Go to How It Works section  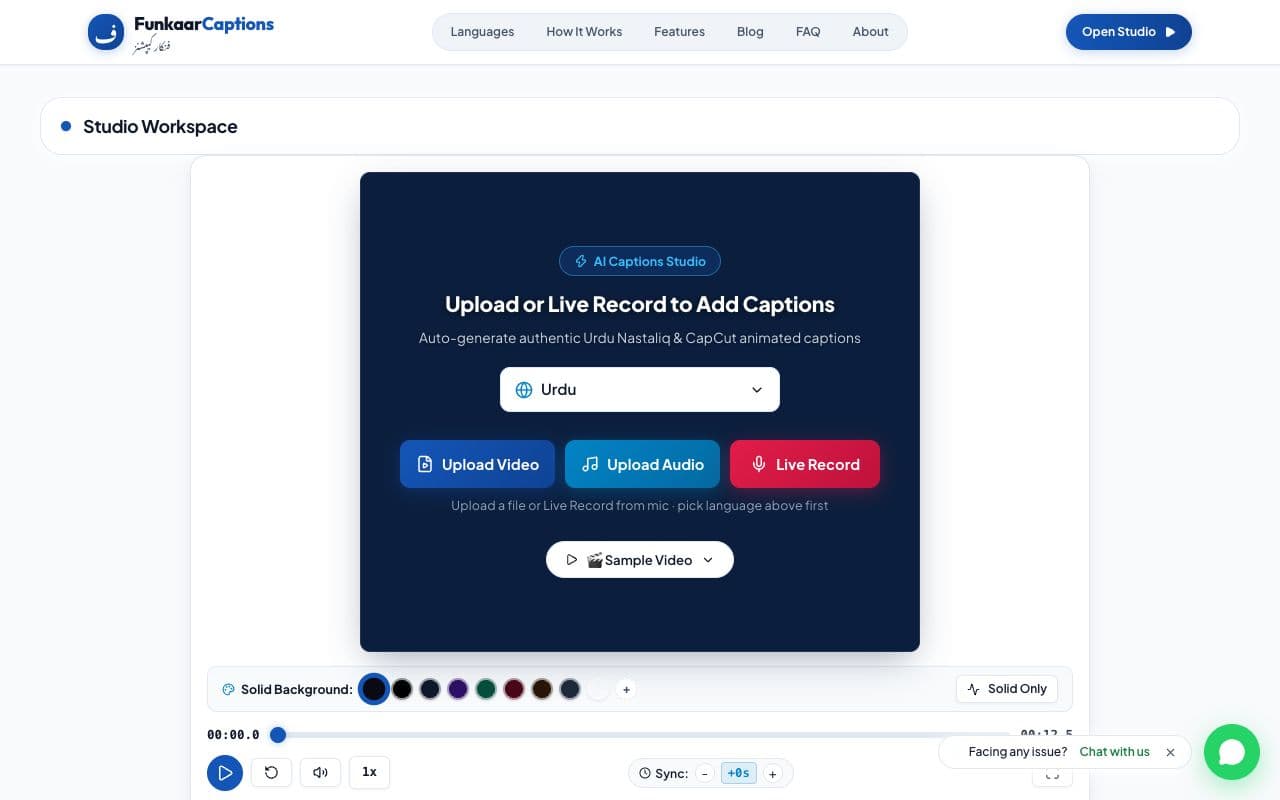coord(584,32)
